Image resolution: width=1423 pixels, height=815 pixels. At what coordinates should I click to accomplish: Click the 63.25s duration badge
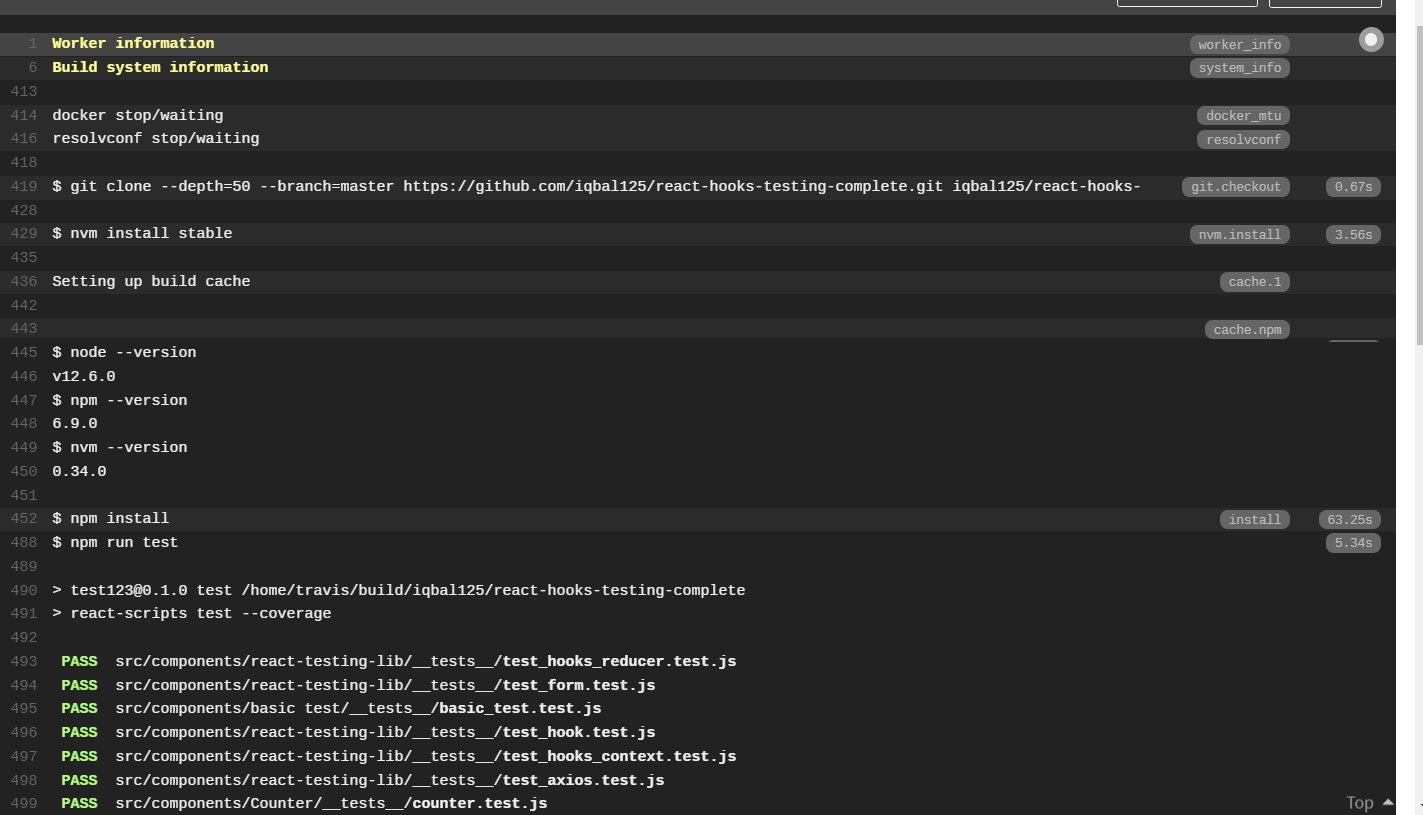pos(1349,520)
